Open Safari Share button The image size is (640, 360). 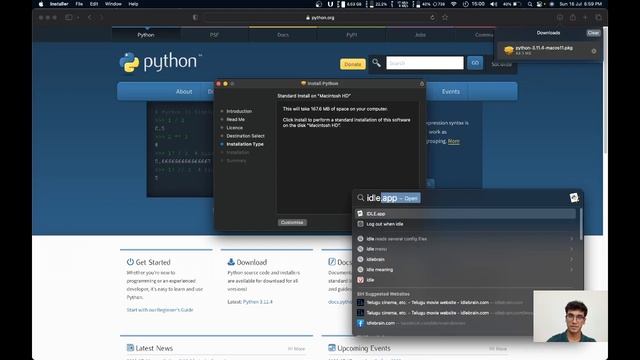[x=573, y=18]
